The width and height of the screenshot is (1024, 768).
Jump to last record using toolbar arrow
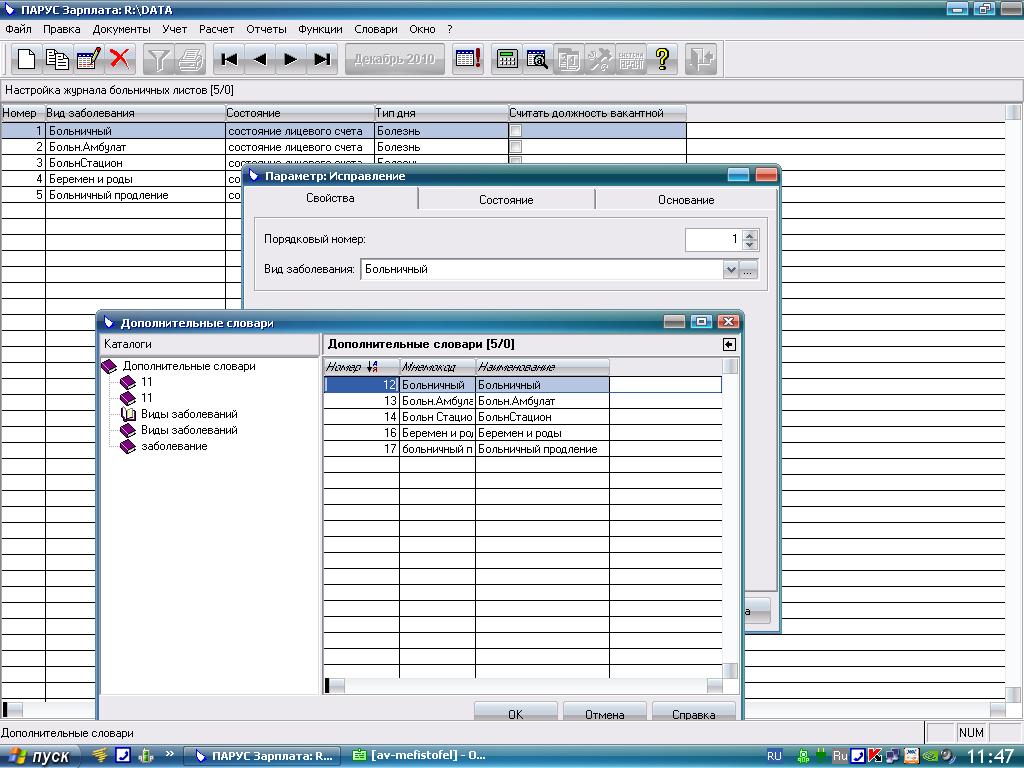click(x=321, y=59)
